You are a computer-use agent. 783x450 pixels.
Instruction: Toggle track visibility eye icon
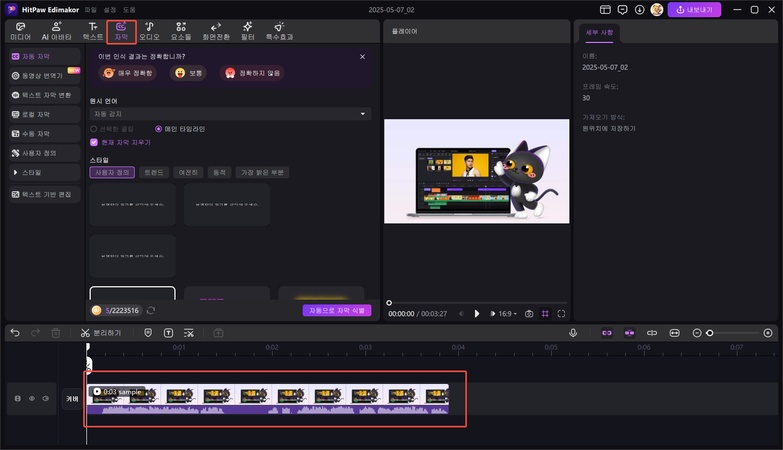[x=31, y=398]
